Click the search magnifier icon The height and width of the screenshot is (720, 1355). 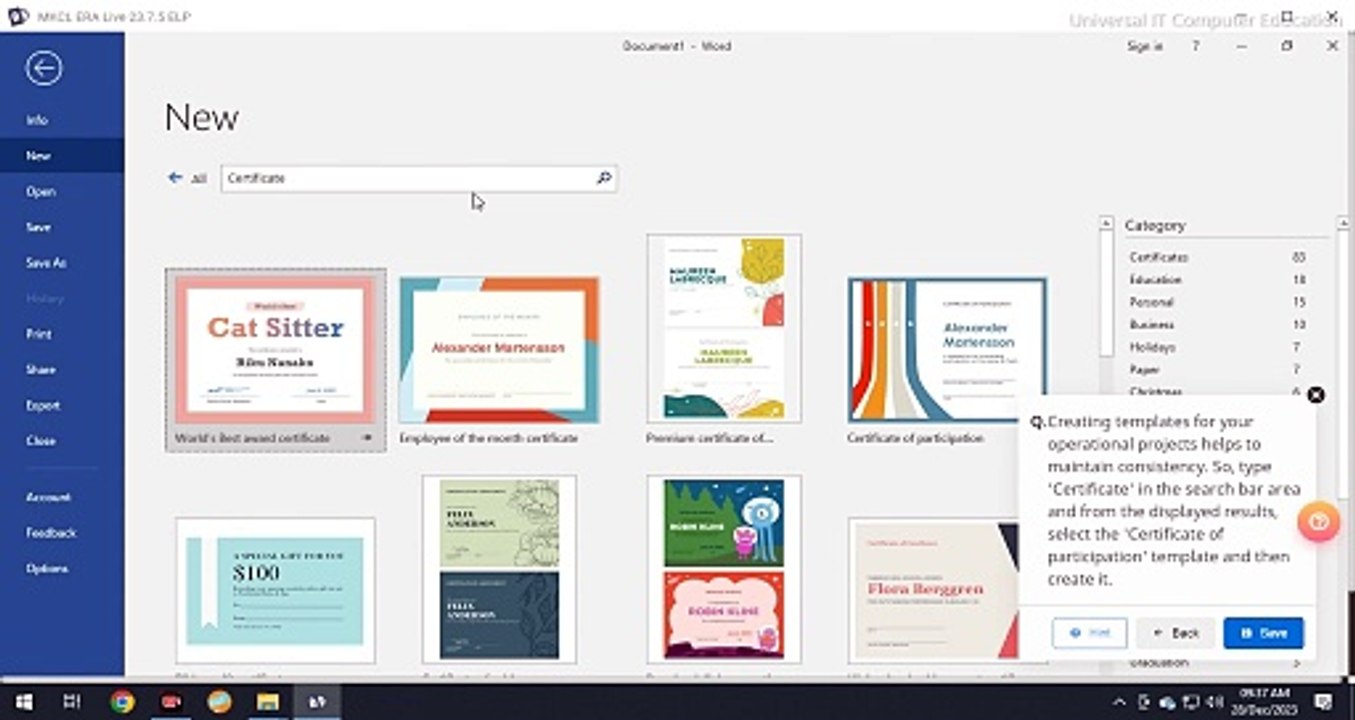click(x=603, y=178)
